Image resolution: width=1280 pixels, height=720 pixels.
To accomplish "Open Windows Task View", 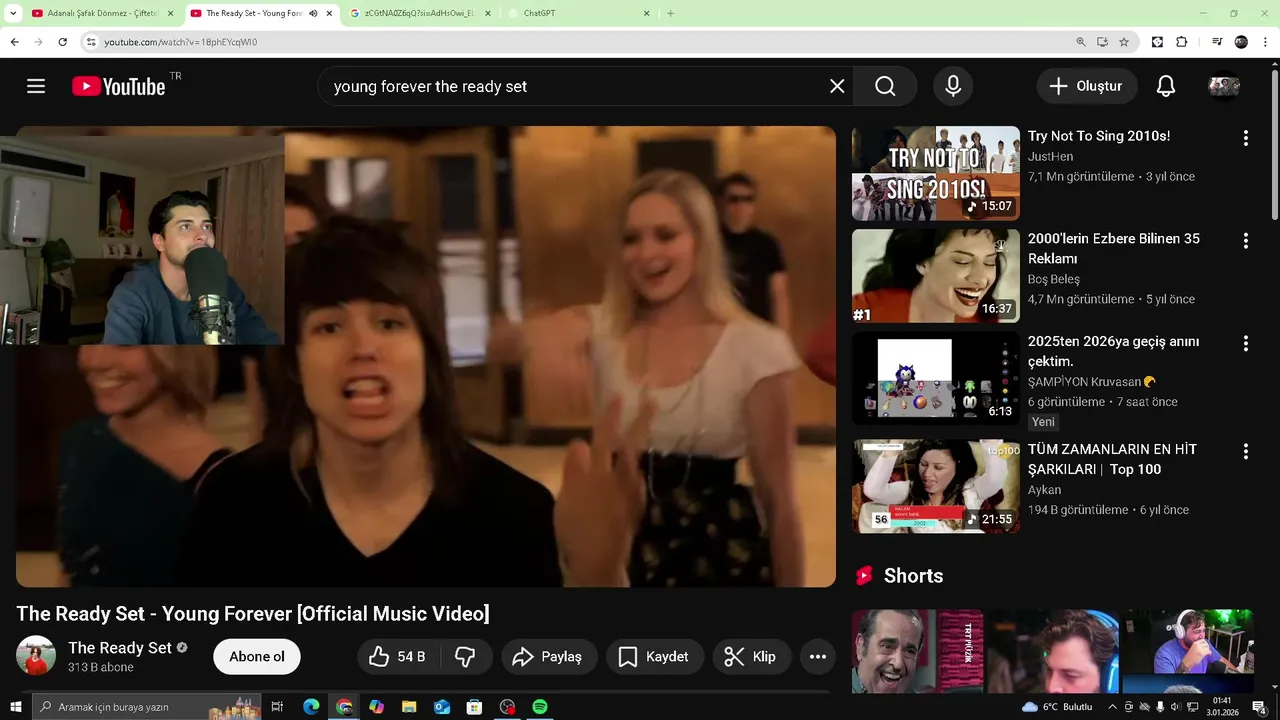I will point(278,707).
